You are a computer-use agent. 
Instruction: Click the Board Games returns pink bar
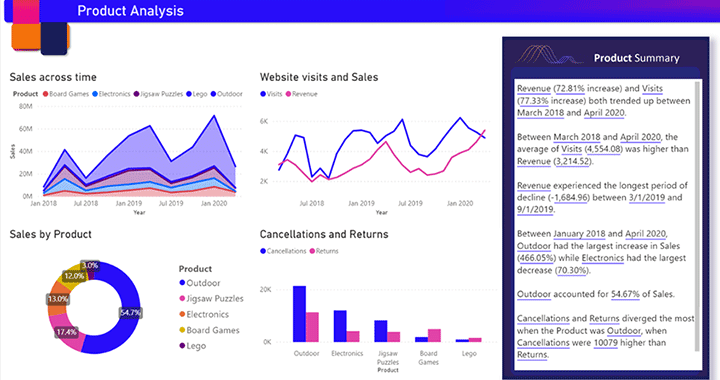click(x=434, y=335)
